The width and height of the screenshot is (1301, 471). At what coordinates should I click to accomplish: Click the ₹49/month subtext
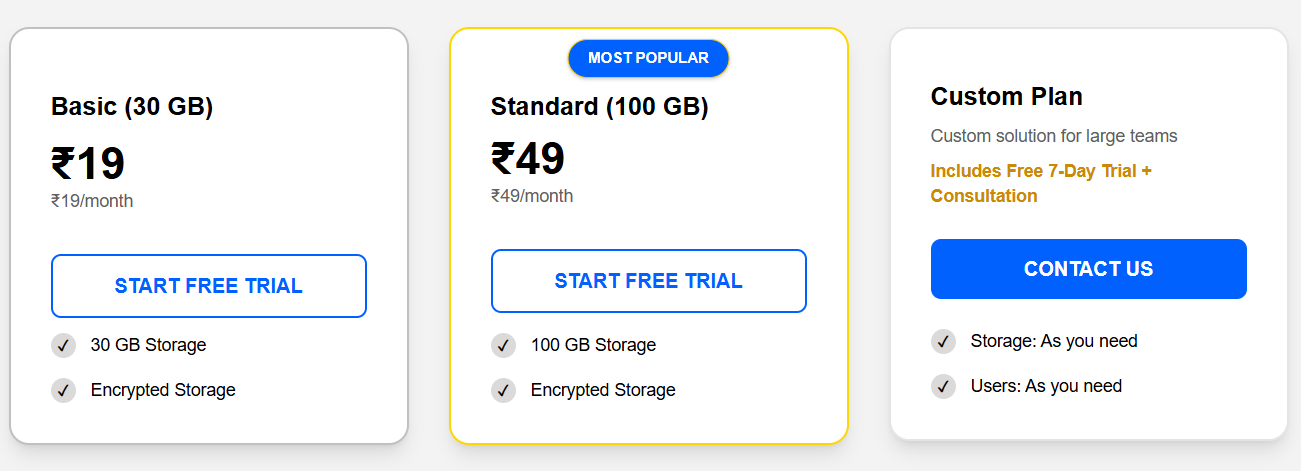pyautogui.click(x=532, y=196)
